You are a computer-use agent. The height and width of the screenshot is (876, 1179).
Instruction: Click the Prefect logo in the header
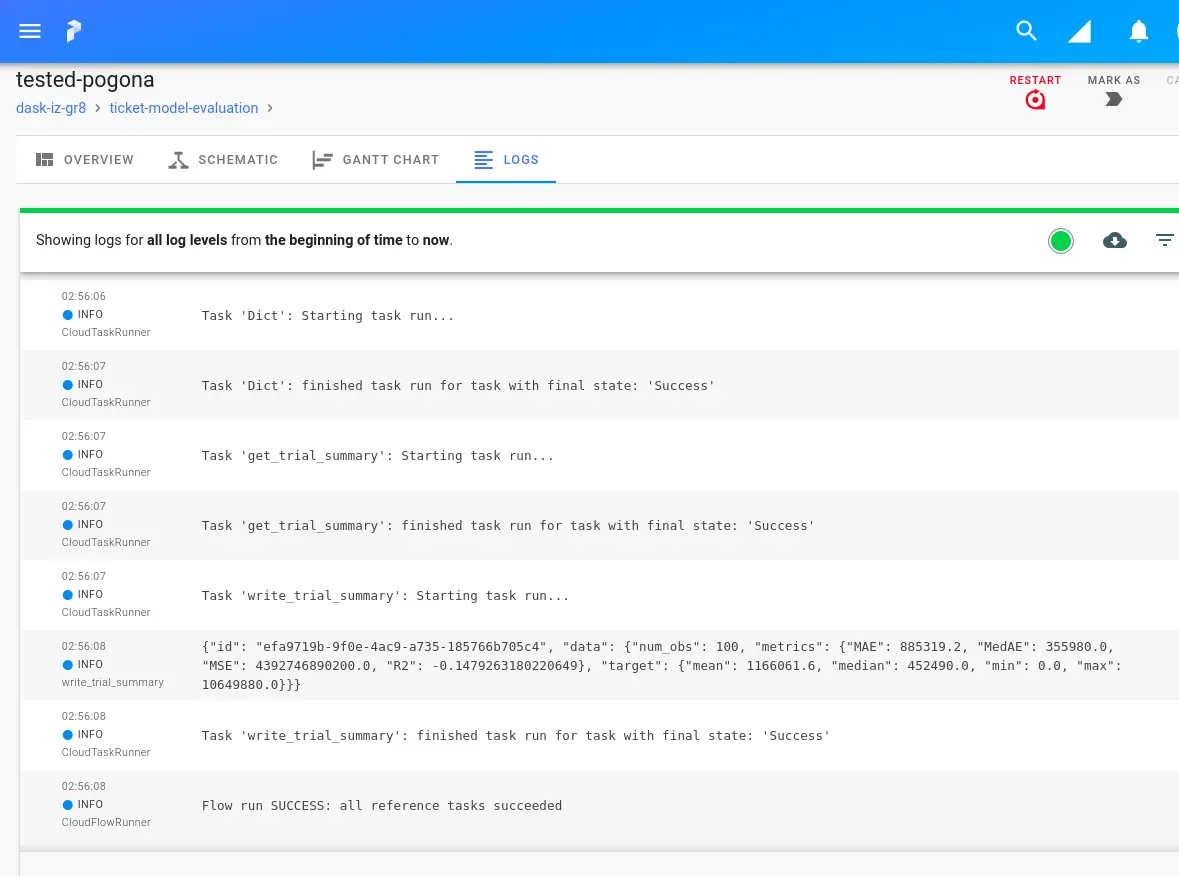[x=73, y=31]
